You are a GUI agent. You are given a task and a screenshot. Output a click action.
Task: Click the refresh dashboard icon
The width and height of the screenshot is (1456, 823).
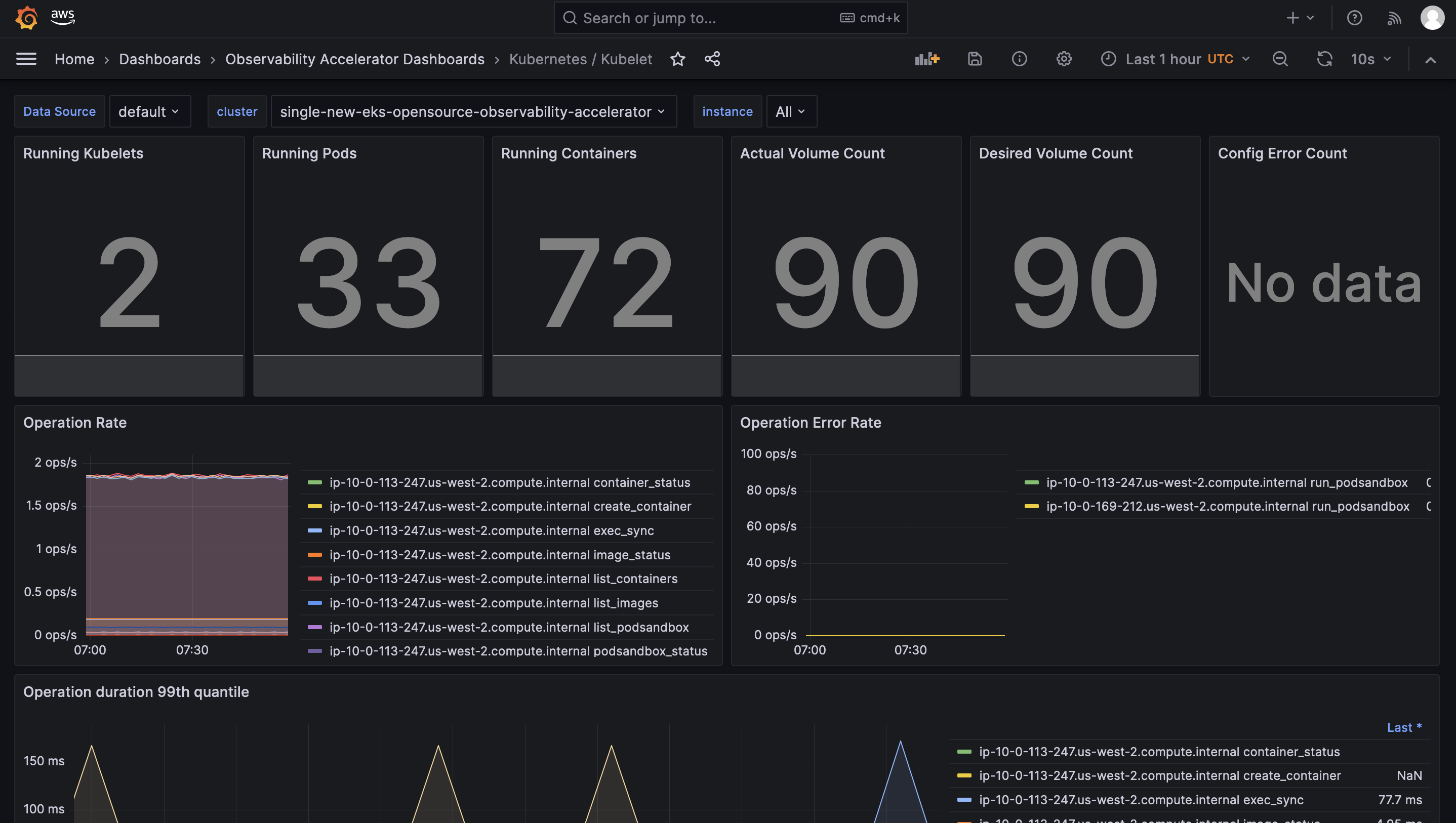coord(1324,59)
